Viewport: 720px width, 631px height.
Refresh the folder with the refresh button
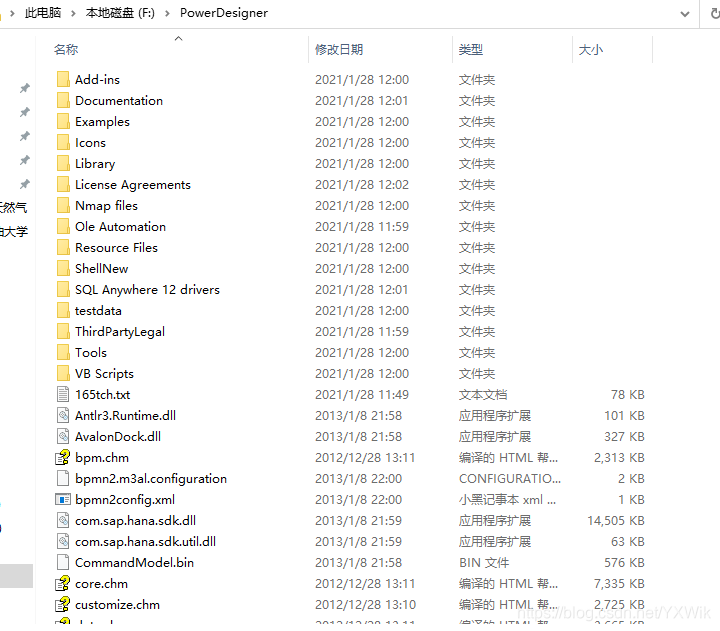[714, 14]
